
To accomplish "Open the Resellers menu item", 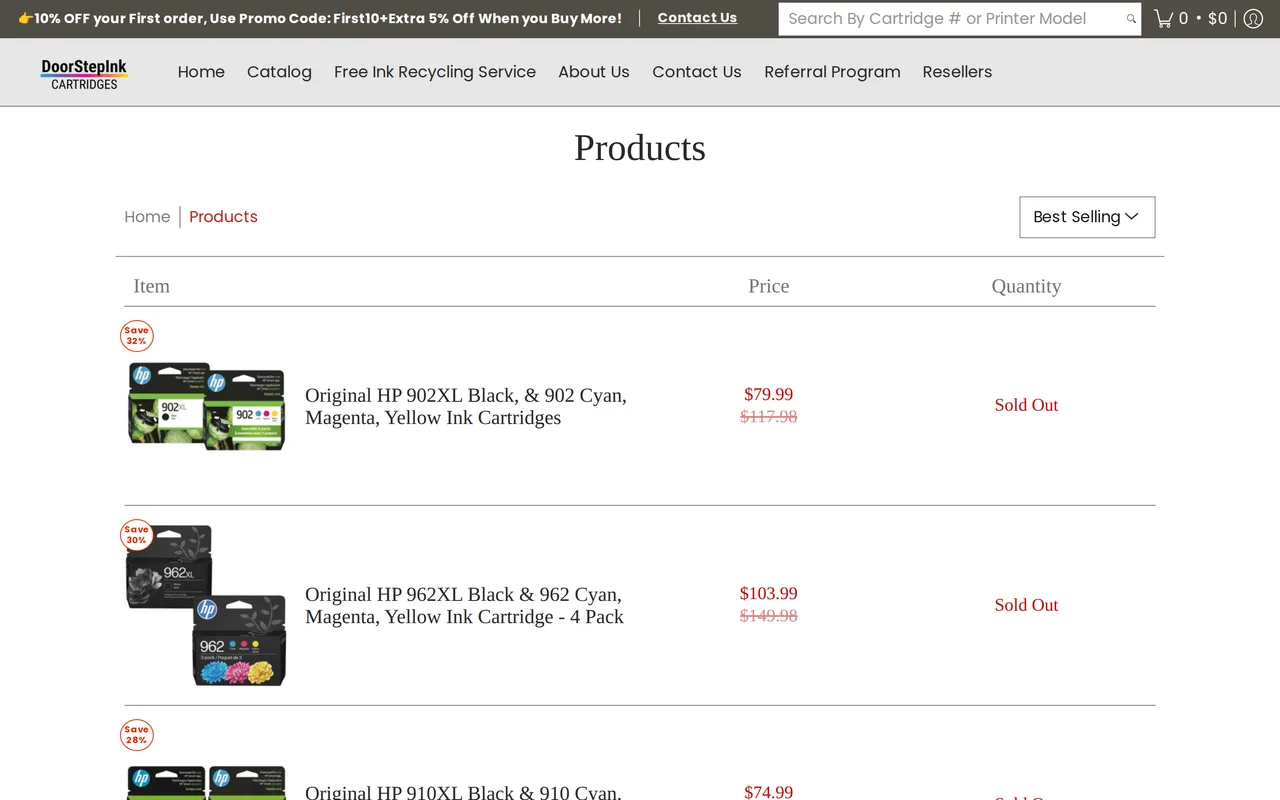I will click(x=957, y=72).
